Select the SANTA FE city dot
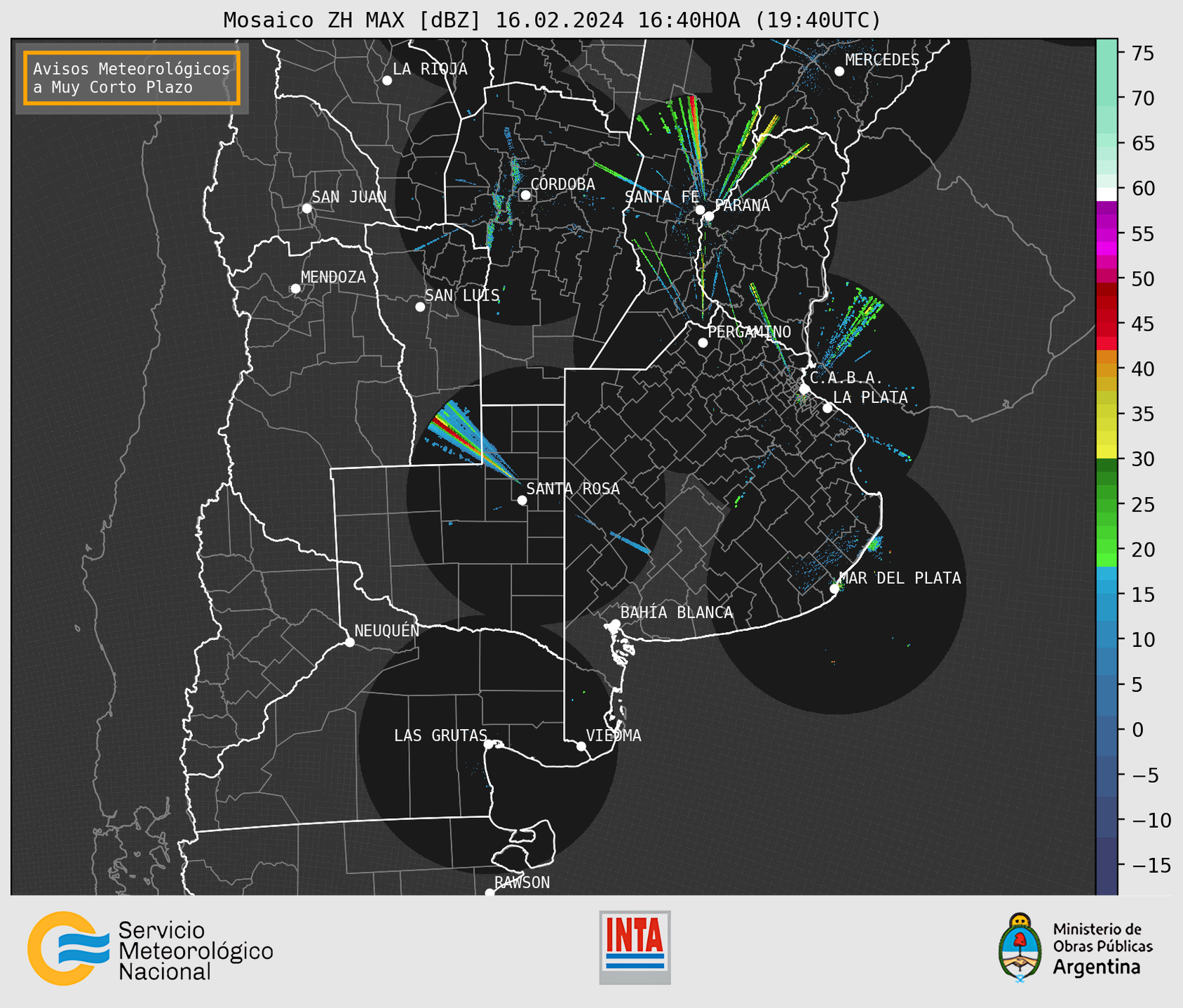Screen dimensions: 1183x1008 (x=700, y=210)
